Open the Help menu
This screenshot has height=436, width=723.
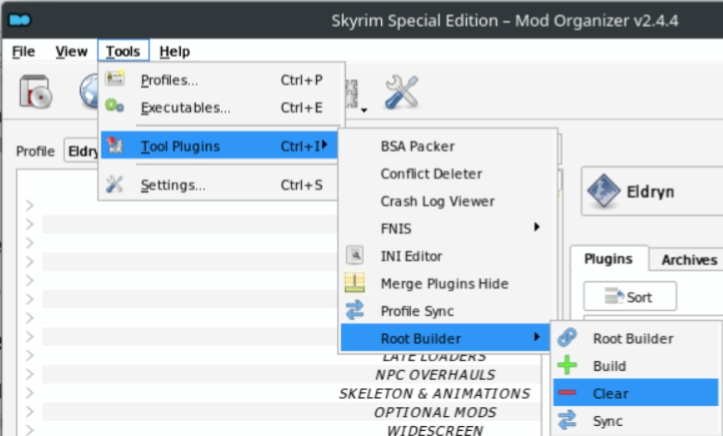[x=174, y=51]
